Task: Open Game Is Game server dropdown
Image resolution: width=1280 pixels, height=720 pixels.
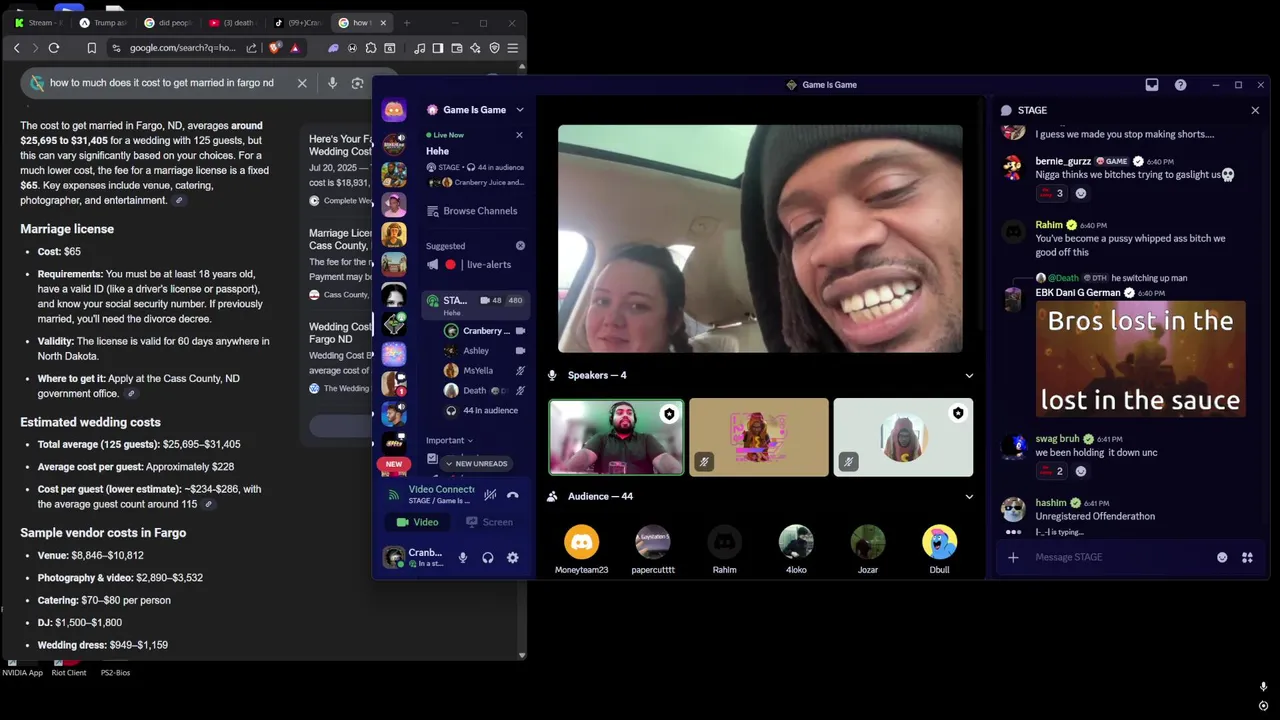Action: [476, 110]
